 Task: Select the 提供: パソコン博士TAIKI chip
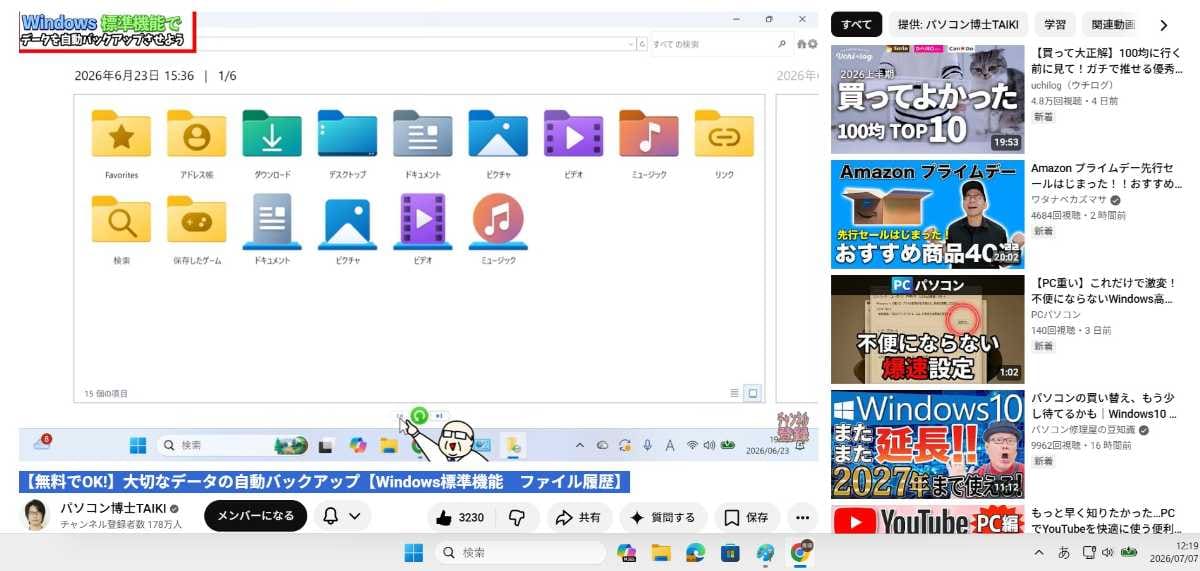957,25
